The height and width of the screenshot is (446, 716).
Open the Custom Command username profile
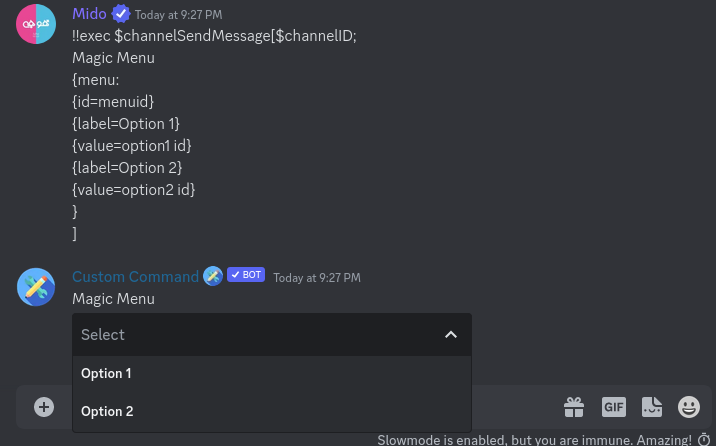click(x=136, y=277)
